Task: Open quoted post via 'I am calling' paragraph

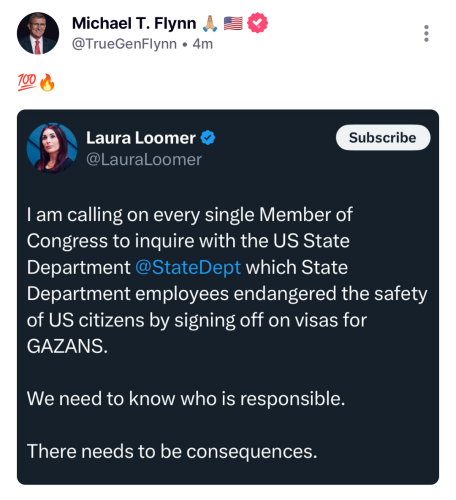Action: [227, 280]
